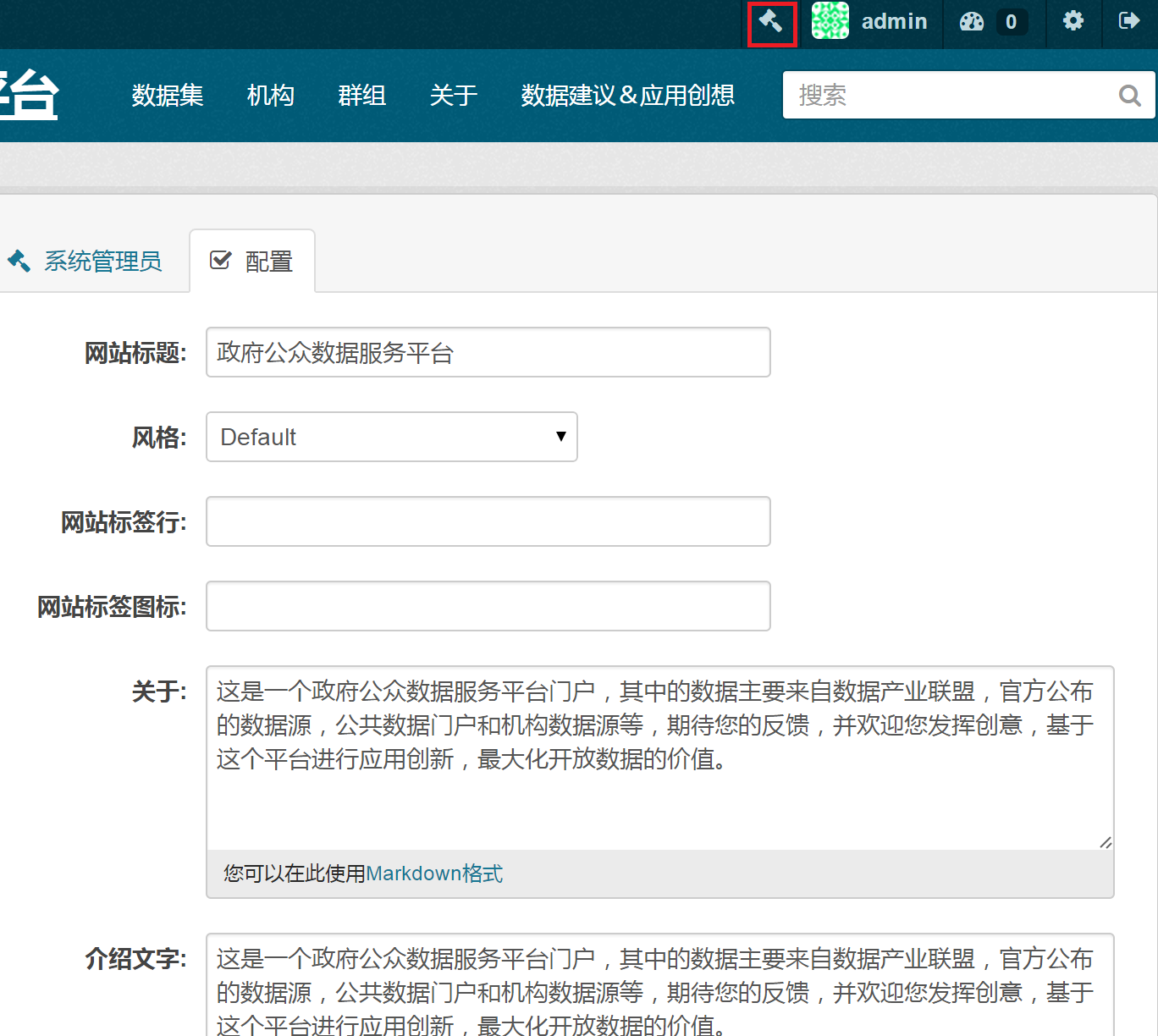Open the 群组 navigation item

point(362,95)
